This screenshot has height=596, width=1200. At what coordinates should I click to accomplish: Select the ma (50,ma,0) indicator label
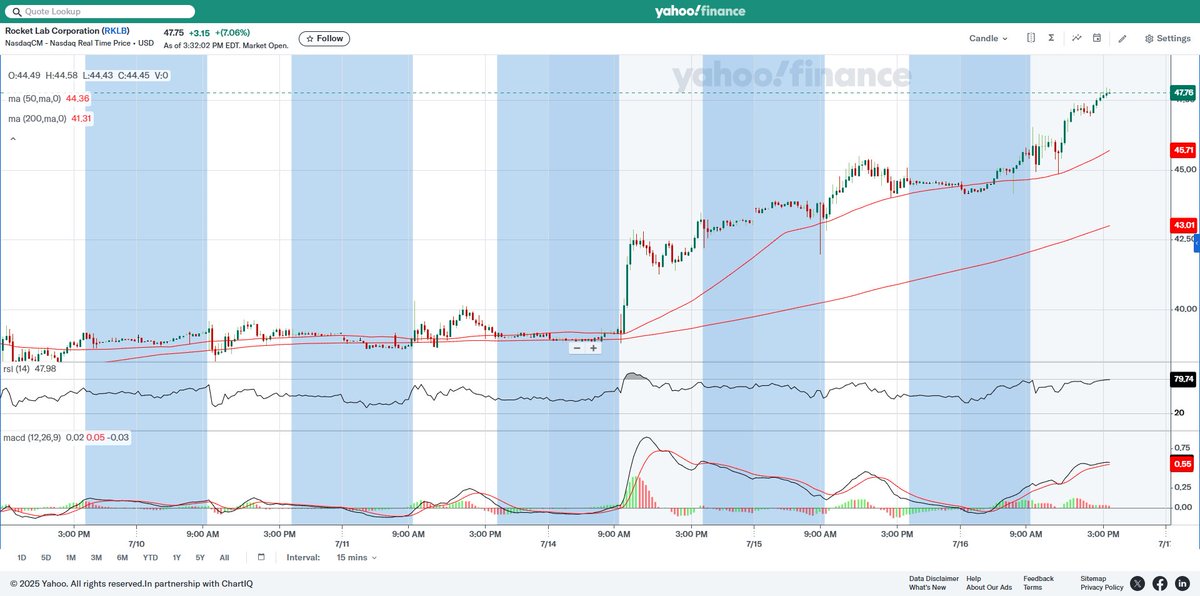point(35,98)
